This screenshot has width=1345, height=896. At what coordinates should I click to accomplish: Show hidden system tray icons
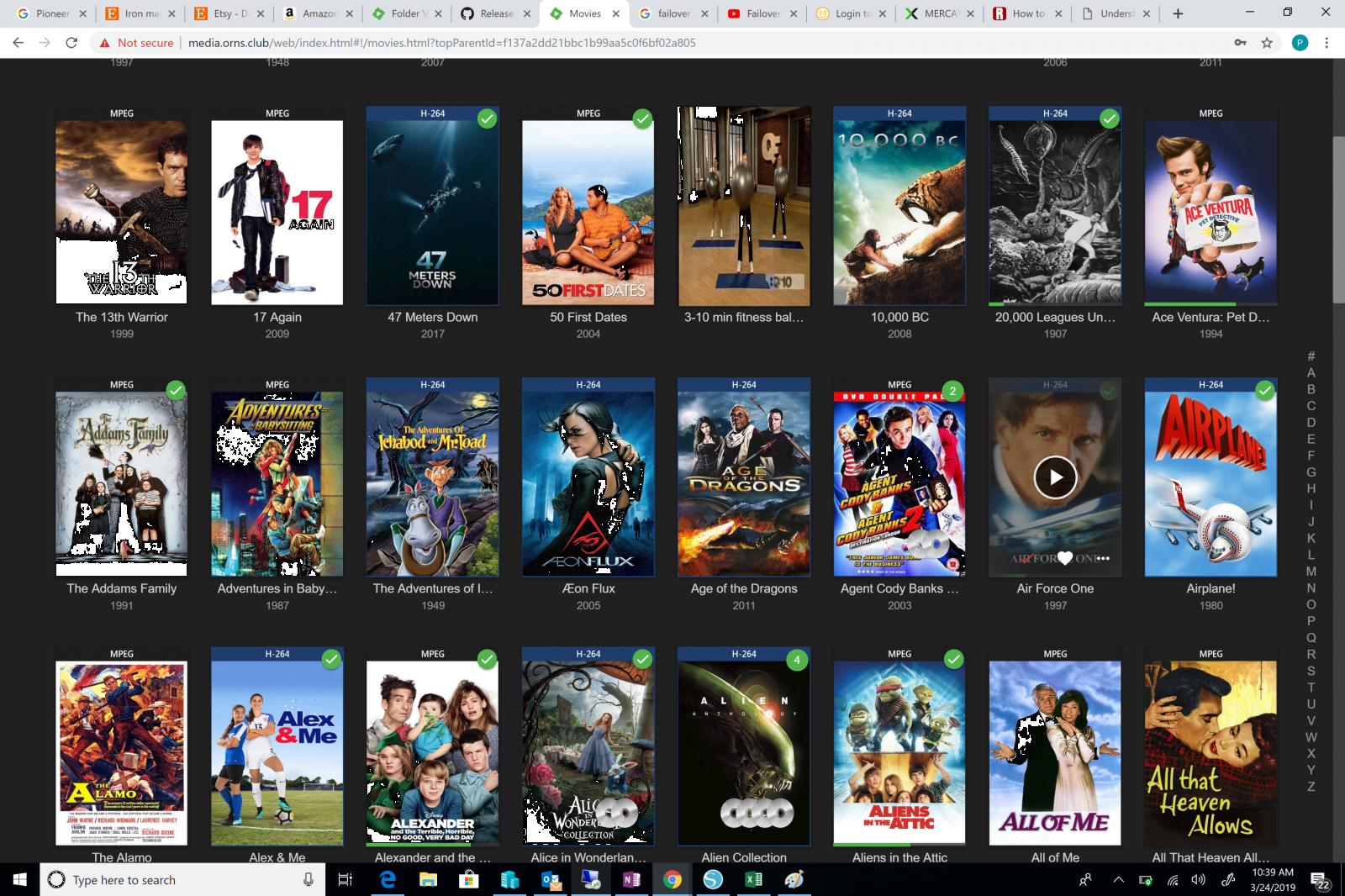1118,880
